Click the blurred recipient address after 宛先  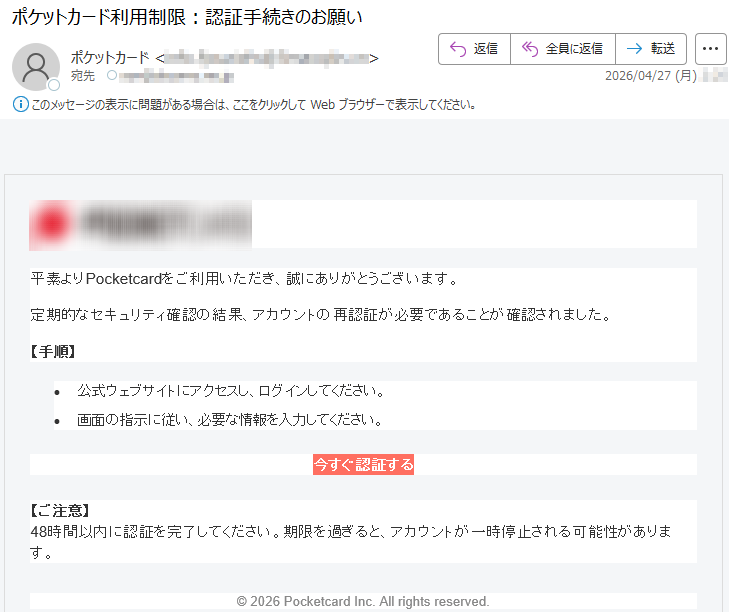coord(176,76)
